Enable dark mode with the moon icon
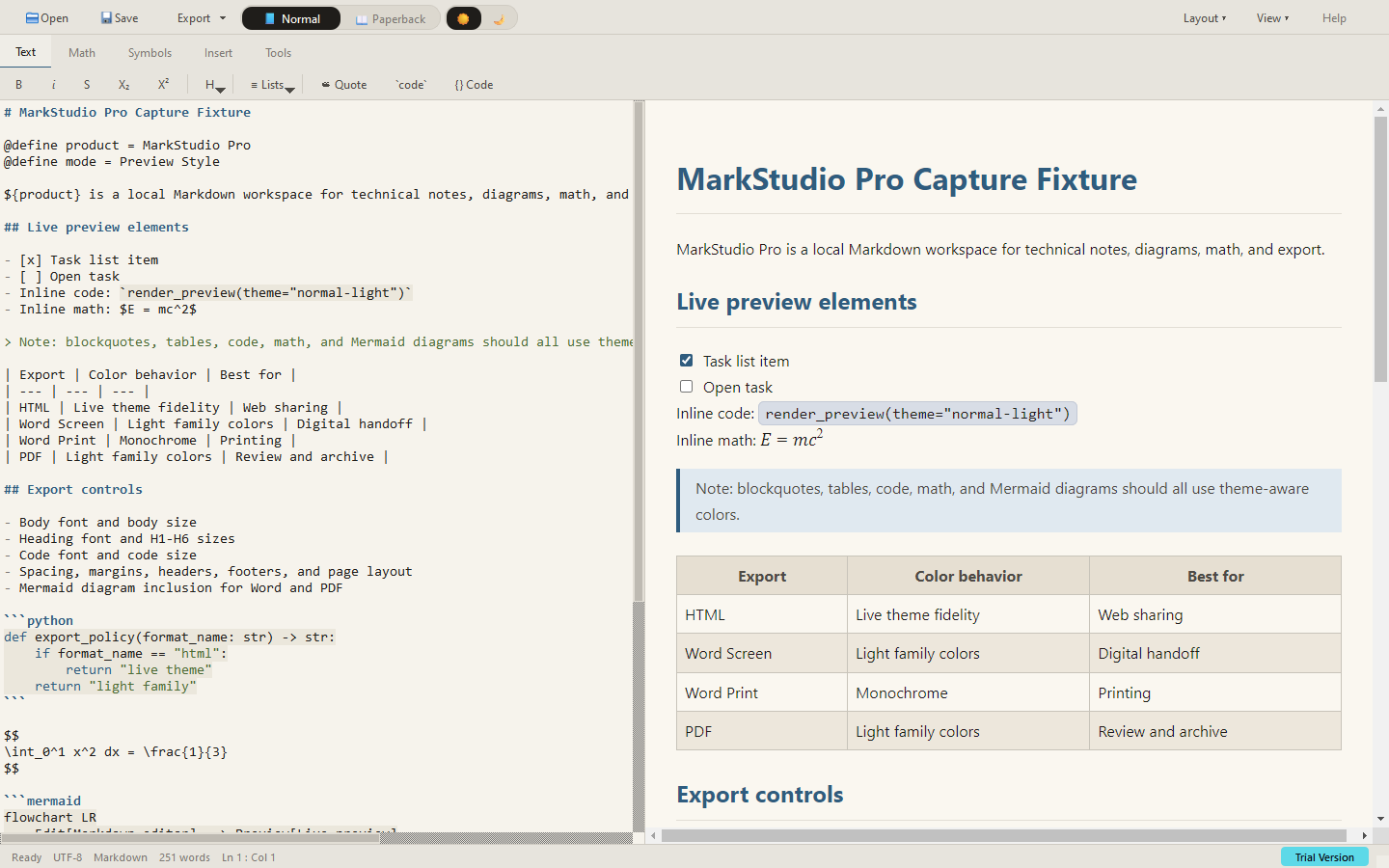This screenshot has width=1389, height=868. click(x=499, y=18)
